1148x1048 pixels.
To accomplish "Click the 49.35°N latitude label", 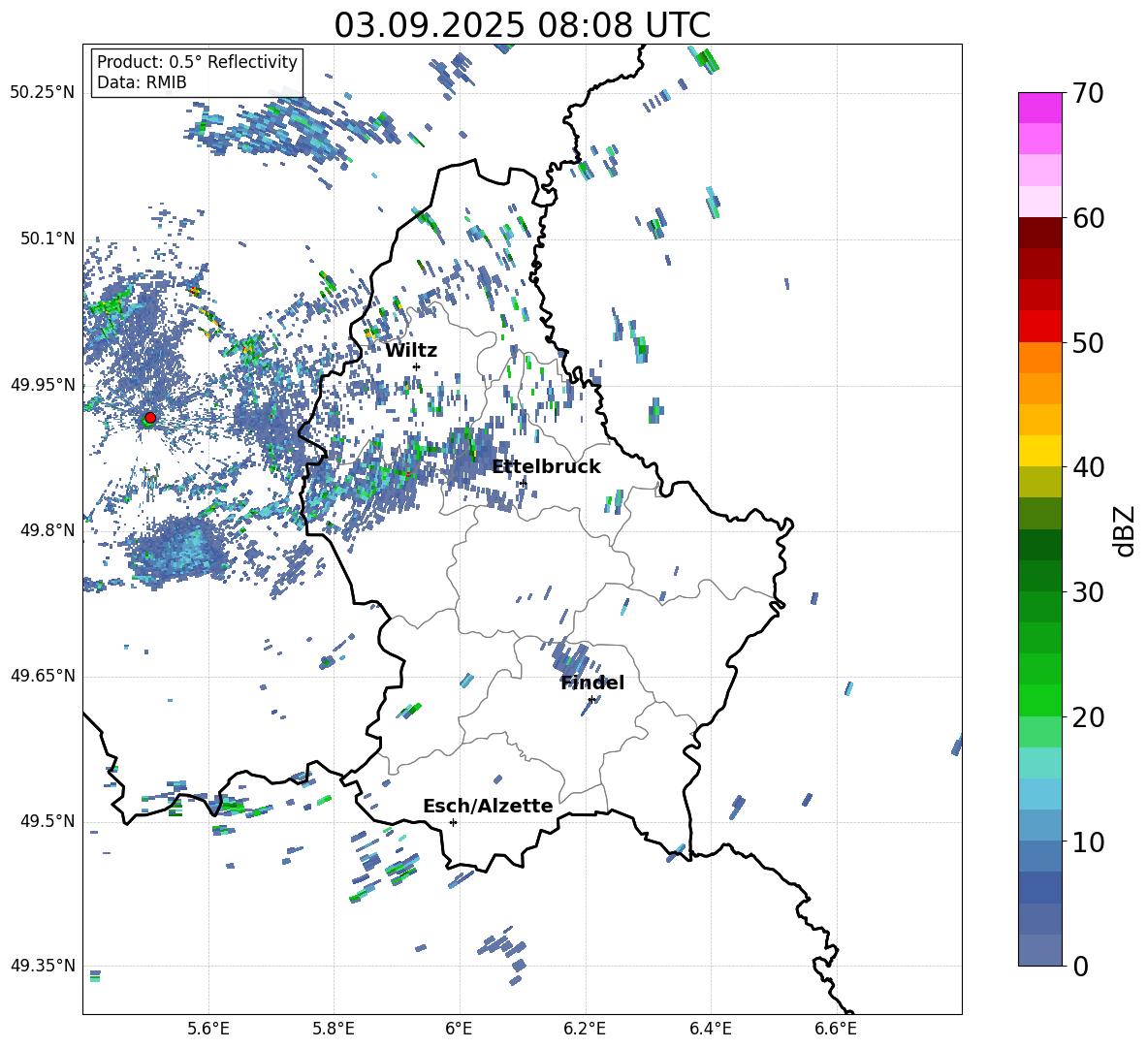I will 43,966.
